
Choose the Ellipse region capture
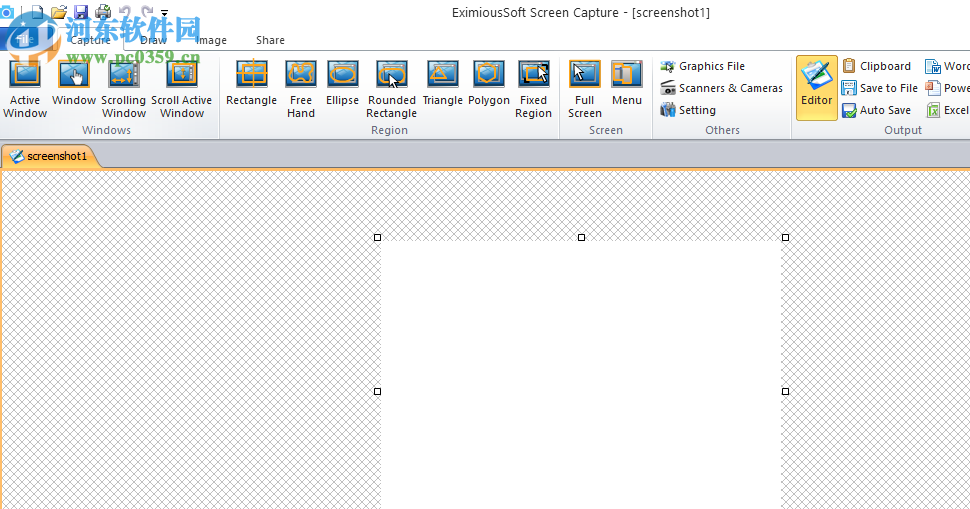343,83
